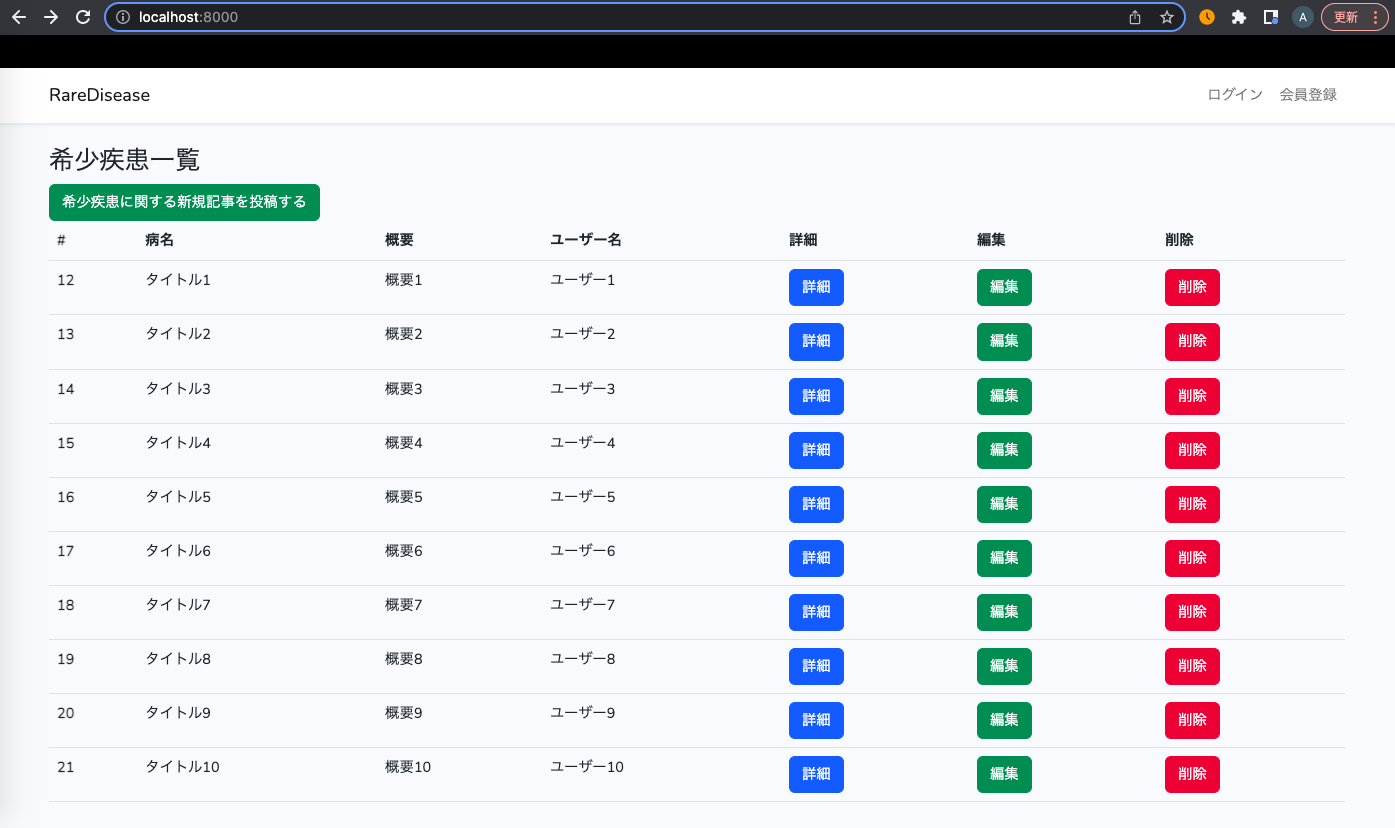Open extensions via the puzzle piece icon
This screenshot has width=1395, height=828.
point(1239,16)
